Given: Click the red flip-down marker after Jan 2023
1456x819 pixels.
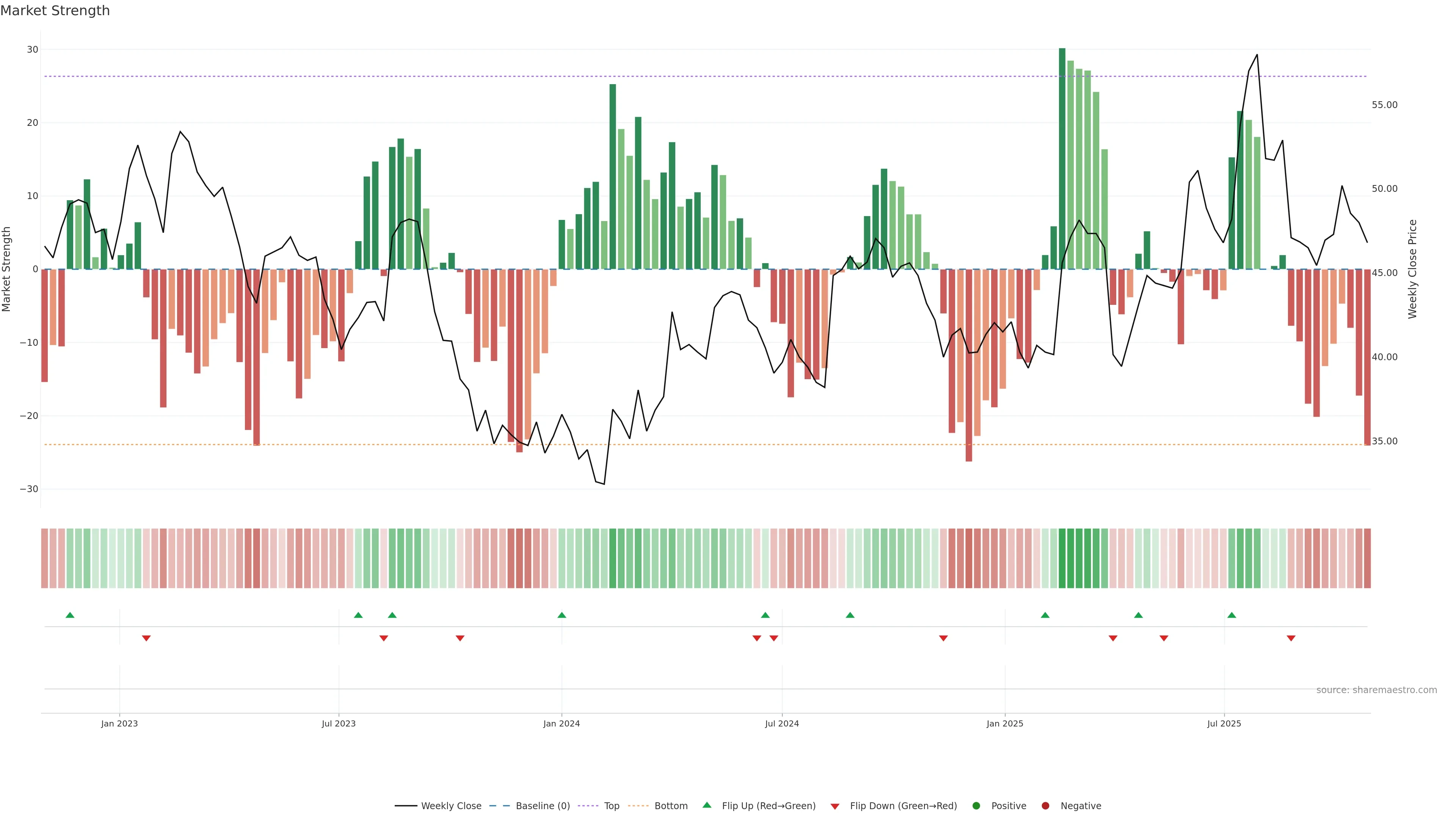Looking at the screenshot, I should click(x=146, y=638).
